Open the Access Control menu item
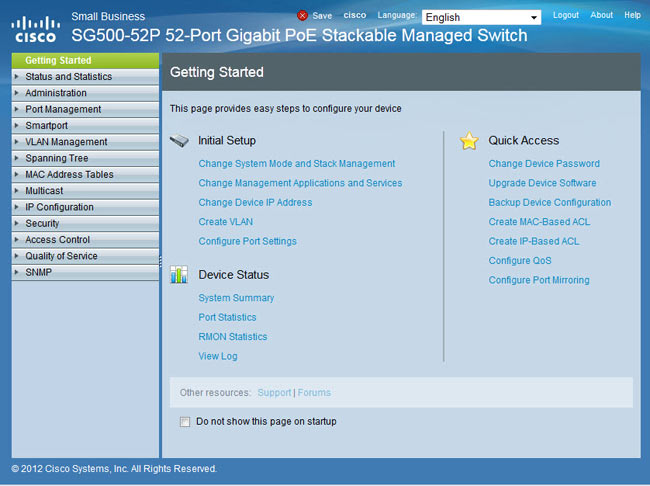 [85, 240]
